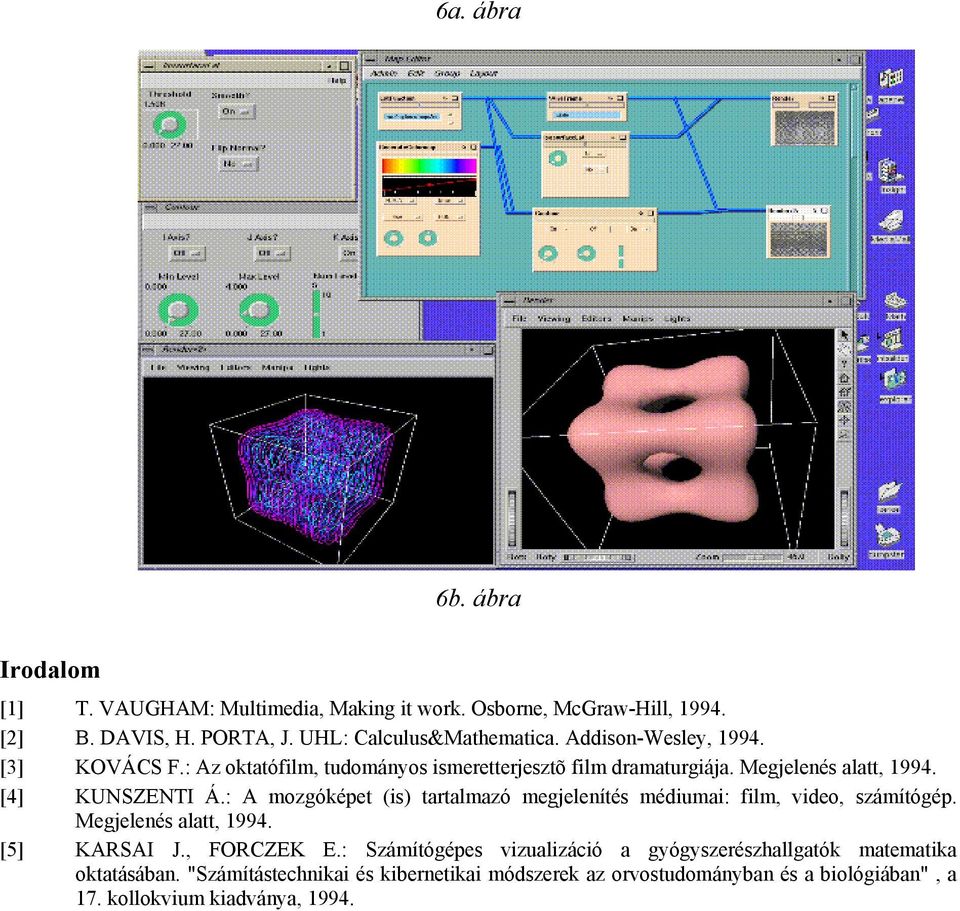
Task: Open the desktop icon directly above MediaMail
Action: pyautogui.click(x=891, y=176)
